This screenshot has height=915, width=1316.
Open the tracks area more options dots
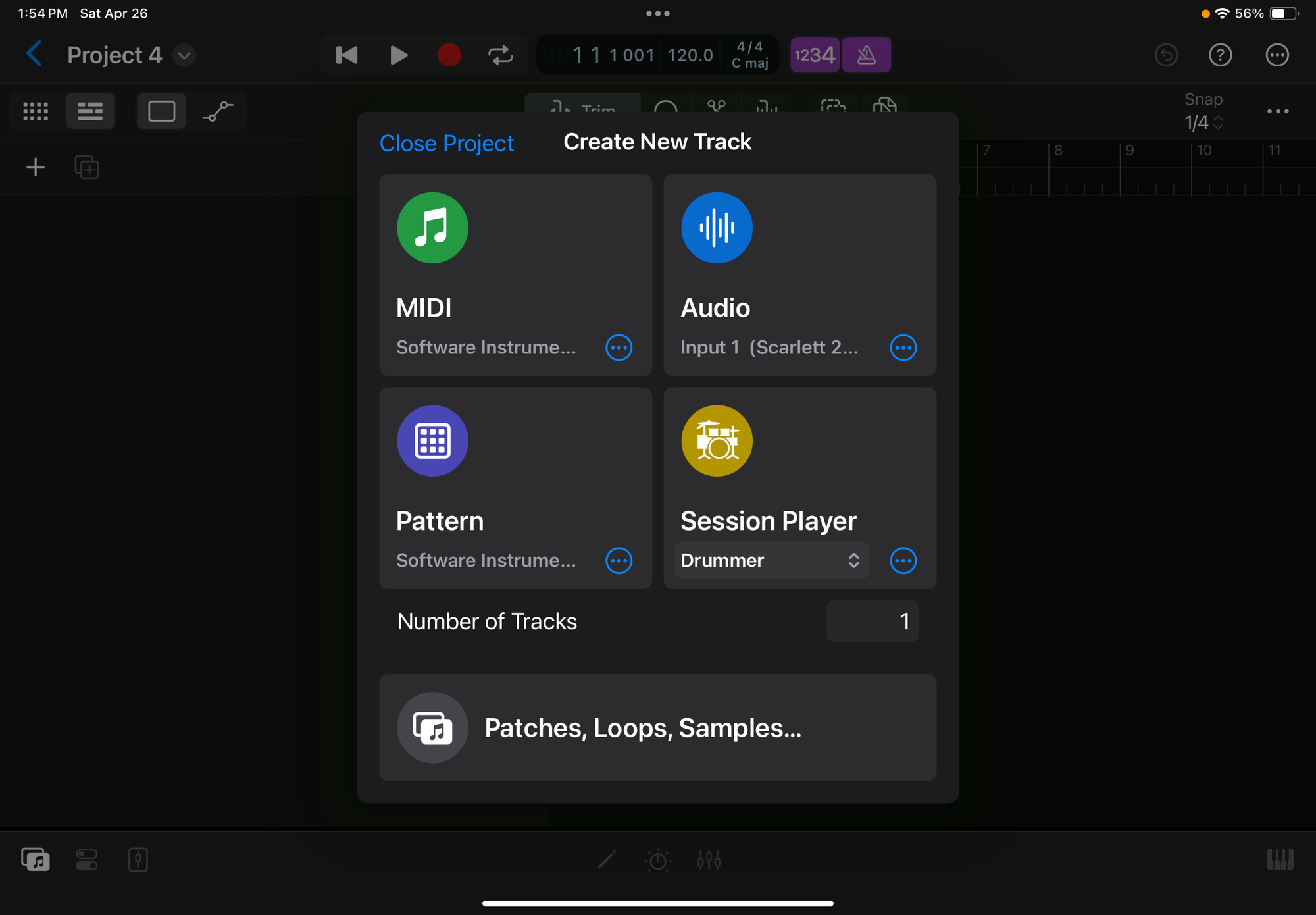1278,111
